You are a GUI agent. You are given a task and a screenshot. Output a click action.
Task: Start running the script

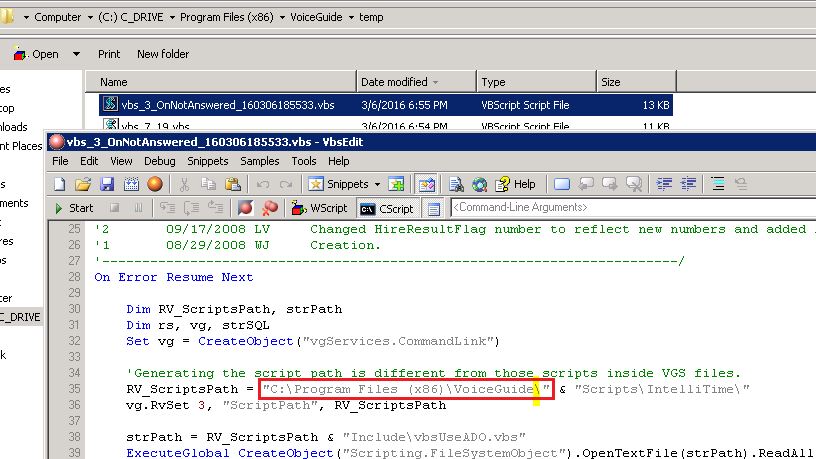point(74,208)
